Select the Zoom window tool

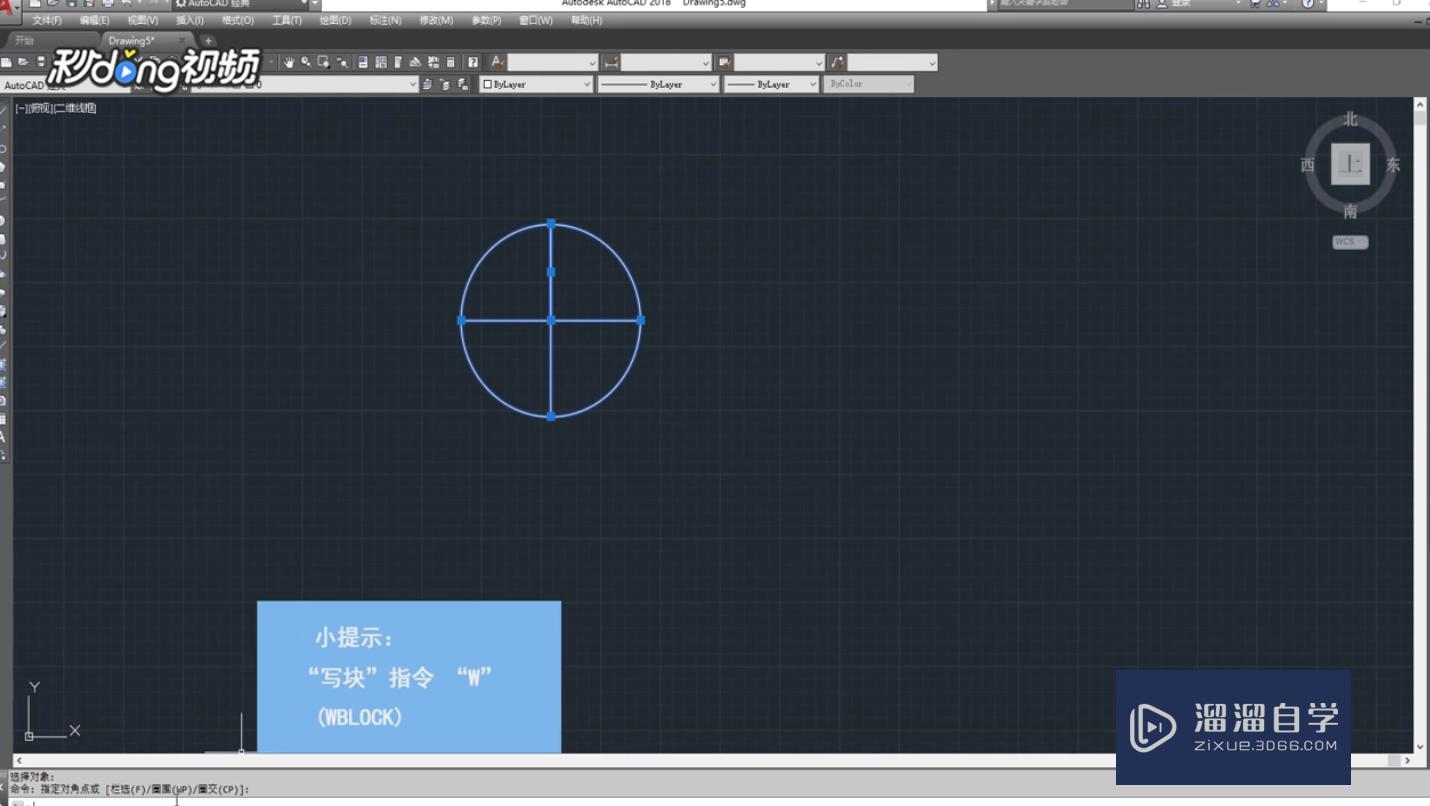click(324, 62)
